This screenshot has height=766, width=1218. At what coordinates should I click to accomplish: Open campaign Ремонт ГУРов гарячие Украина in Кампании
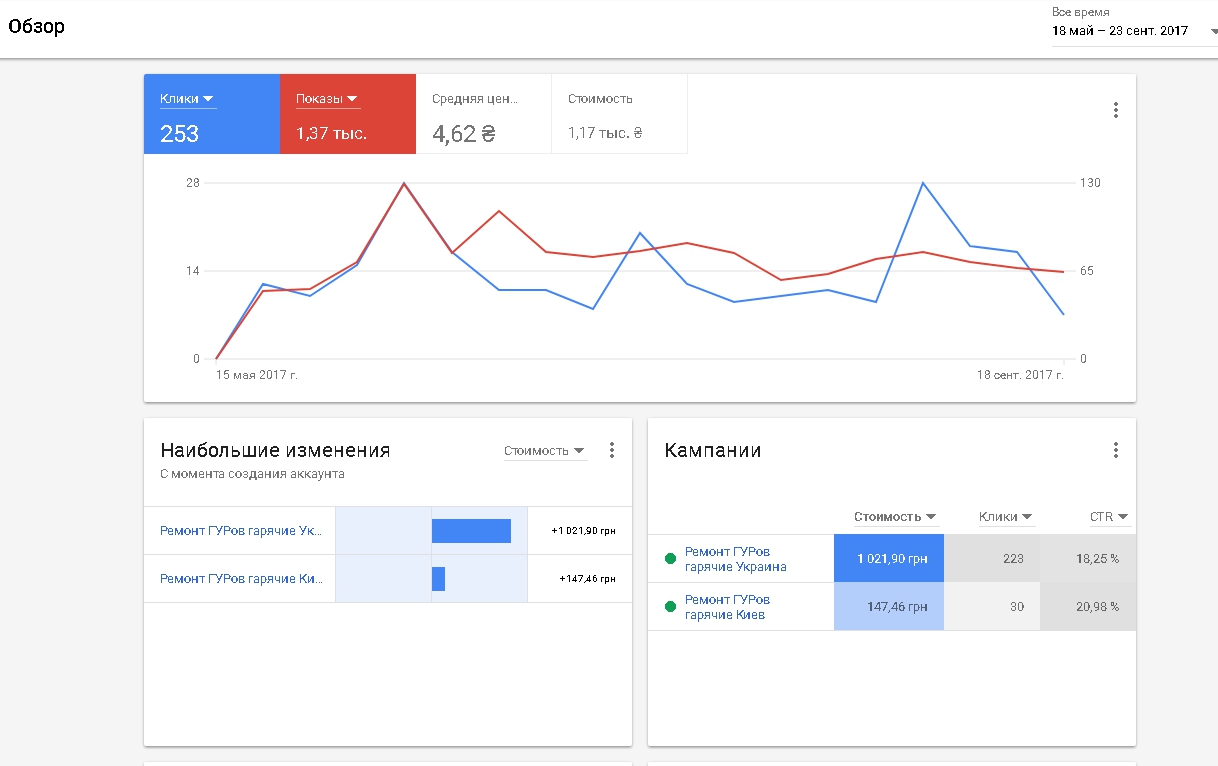(735, 559)
